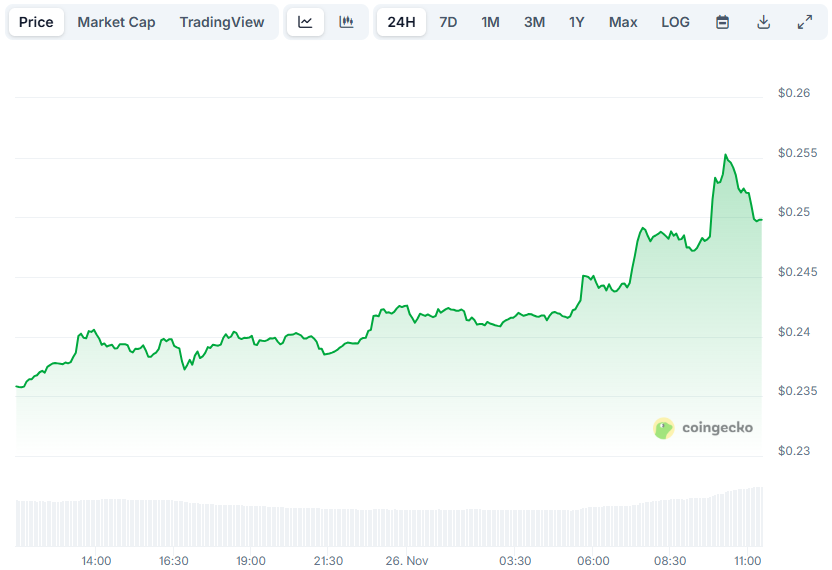This screenshot has width=832, height=570.
Task: Open the Market Cap tab
Action: [116, 22]
